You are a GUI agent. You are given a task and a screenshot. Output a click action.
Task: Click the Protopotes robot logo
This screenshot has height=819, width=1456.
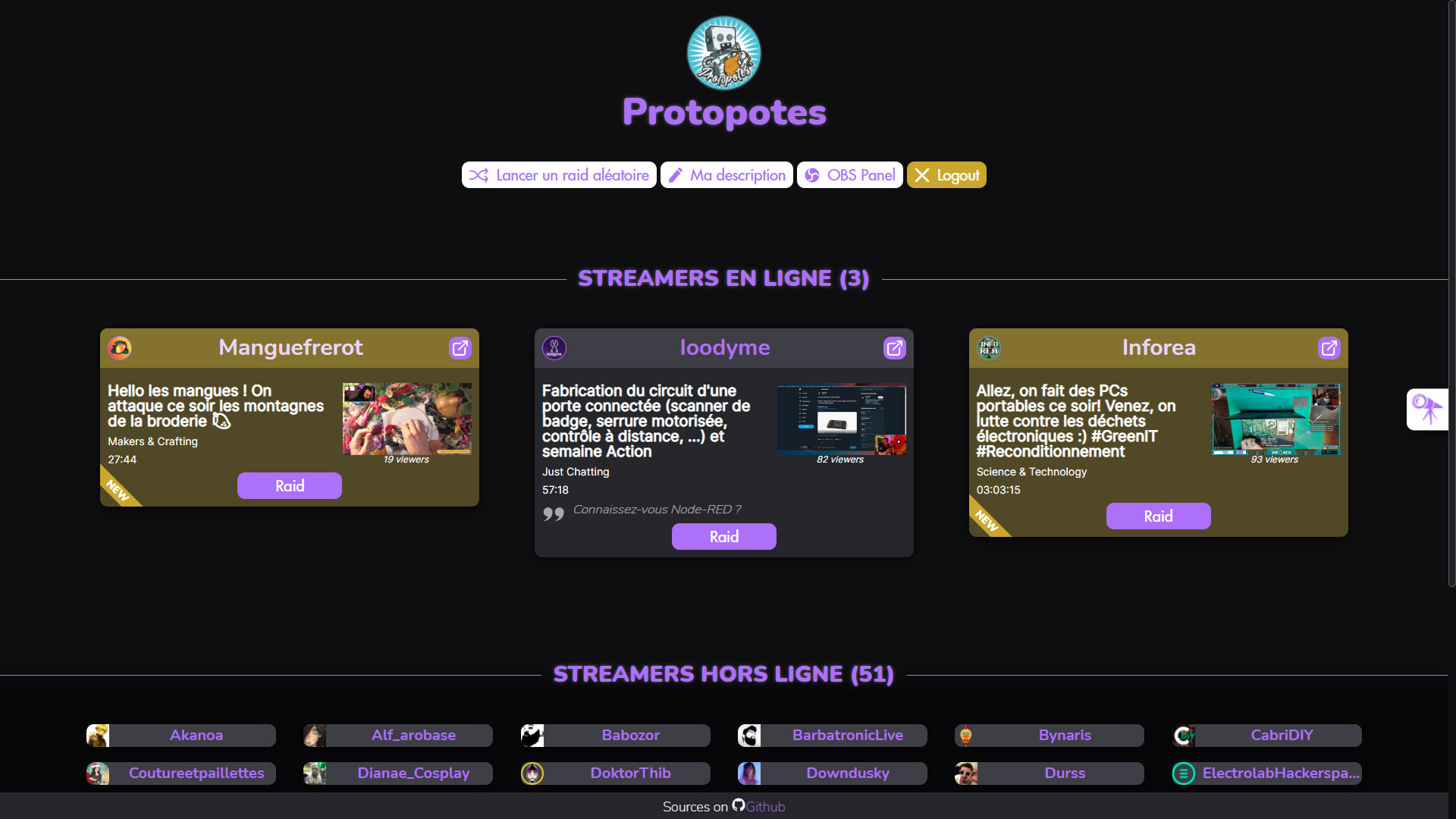tap(723, 53)
